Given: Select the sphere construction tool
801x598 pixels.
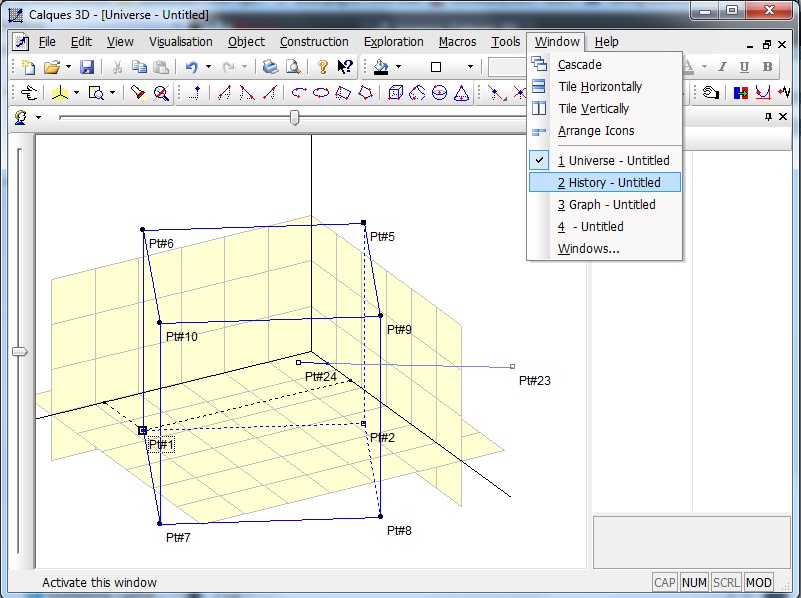Looking at the screenshot, I should click(x=439, y=93).
